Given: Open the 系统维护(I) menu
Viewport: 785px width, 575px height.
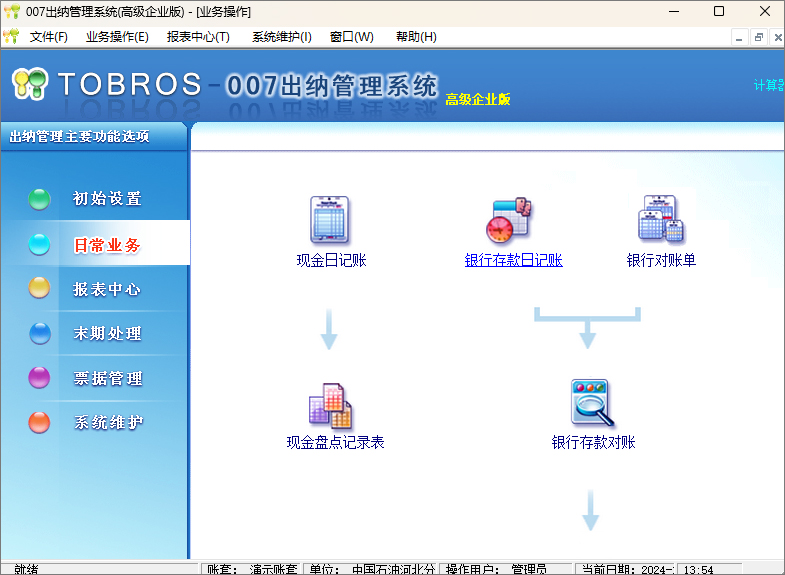Looking at the screenshot, I should pyautogui.click(x=282, y=37).
